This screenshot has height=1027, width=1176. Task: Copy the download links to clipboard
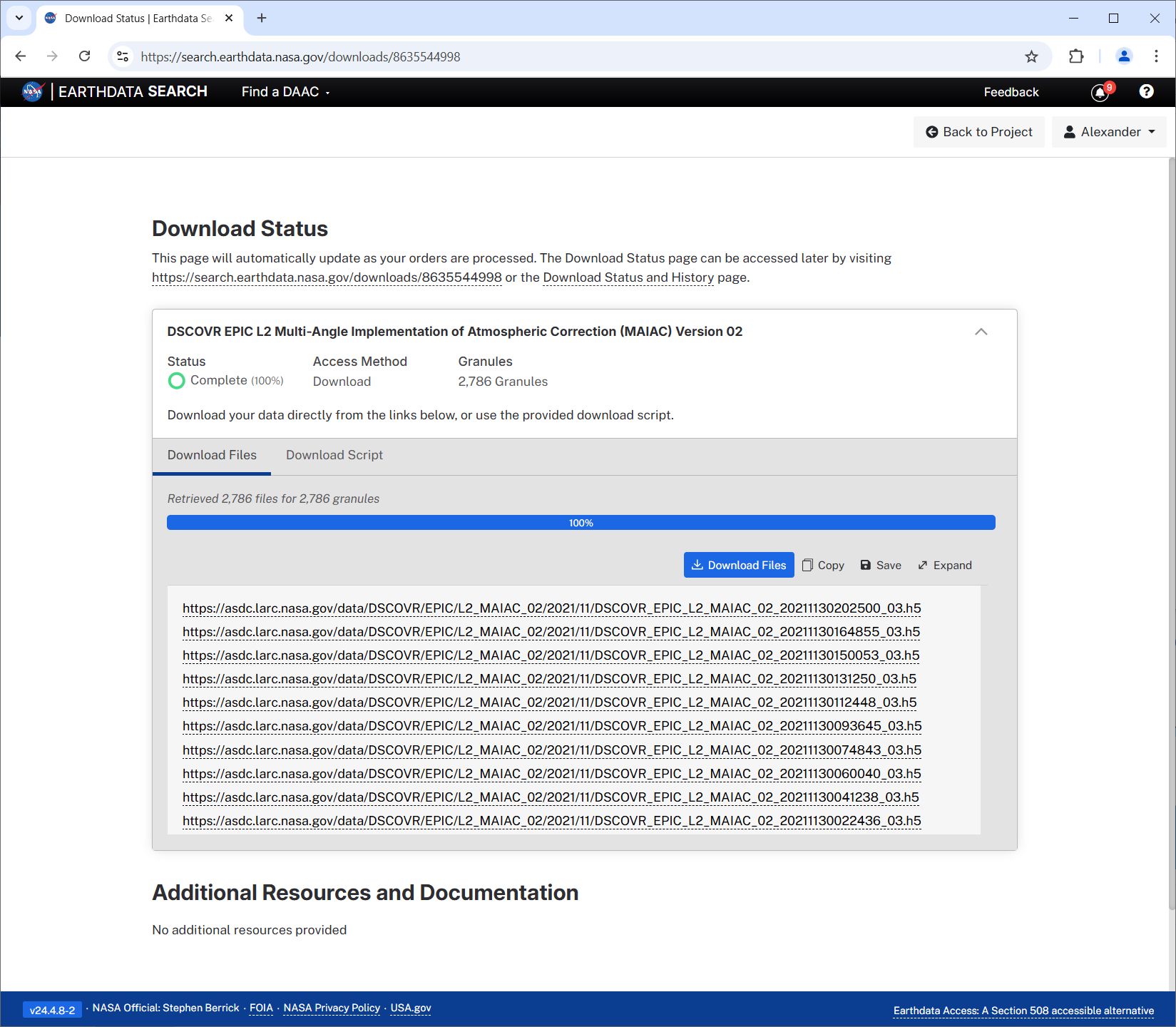823,565
